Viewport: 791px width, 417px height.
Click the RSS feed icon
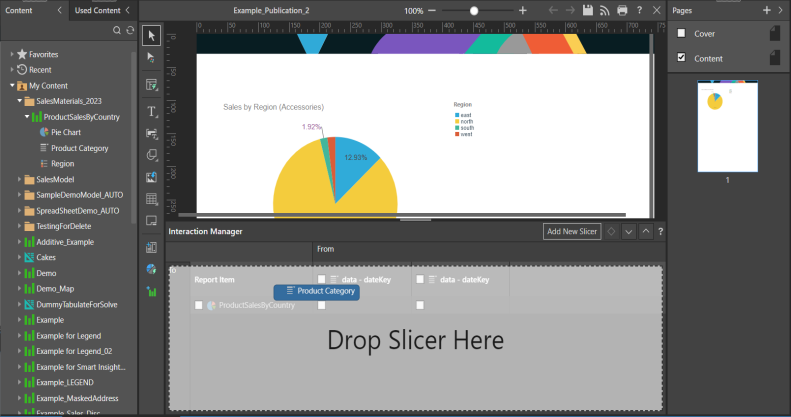click(605, 10)
